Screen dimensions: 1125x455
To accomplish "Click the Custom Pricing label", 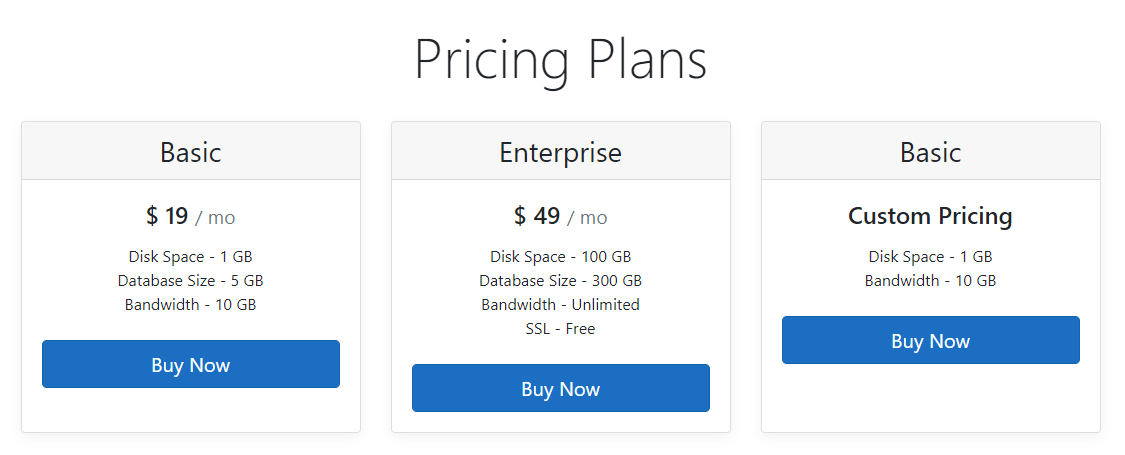I will point(931,216).
